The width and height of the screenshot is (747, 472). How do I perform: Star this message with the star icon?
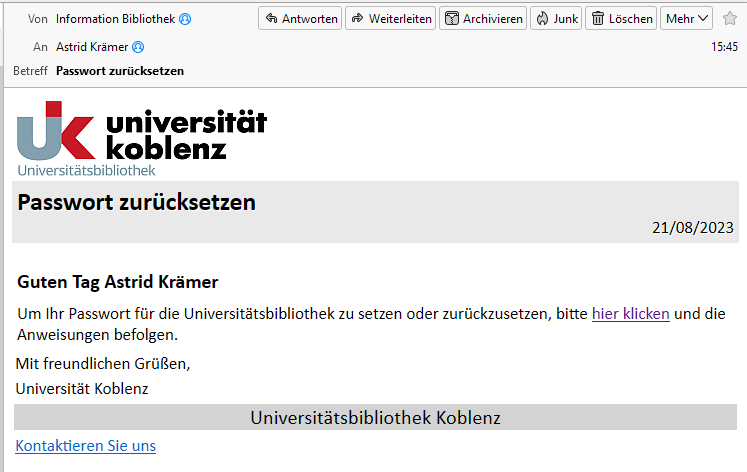(730, 19)
